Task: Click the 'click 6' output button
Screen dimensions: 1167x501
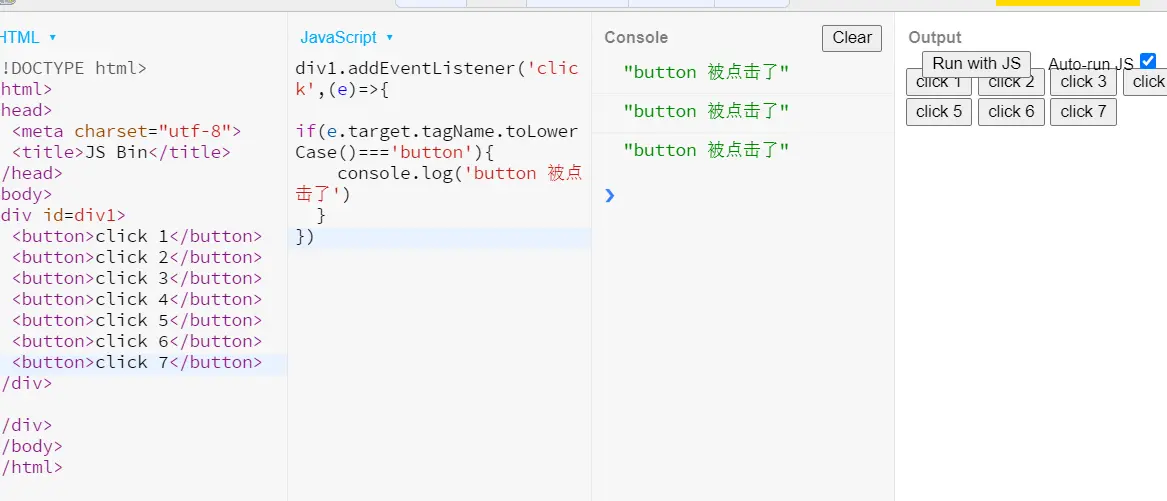Action: [1011, 111]
